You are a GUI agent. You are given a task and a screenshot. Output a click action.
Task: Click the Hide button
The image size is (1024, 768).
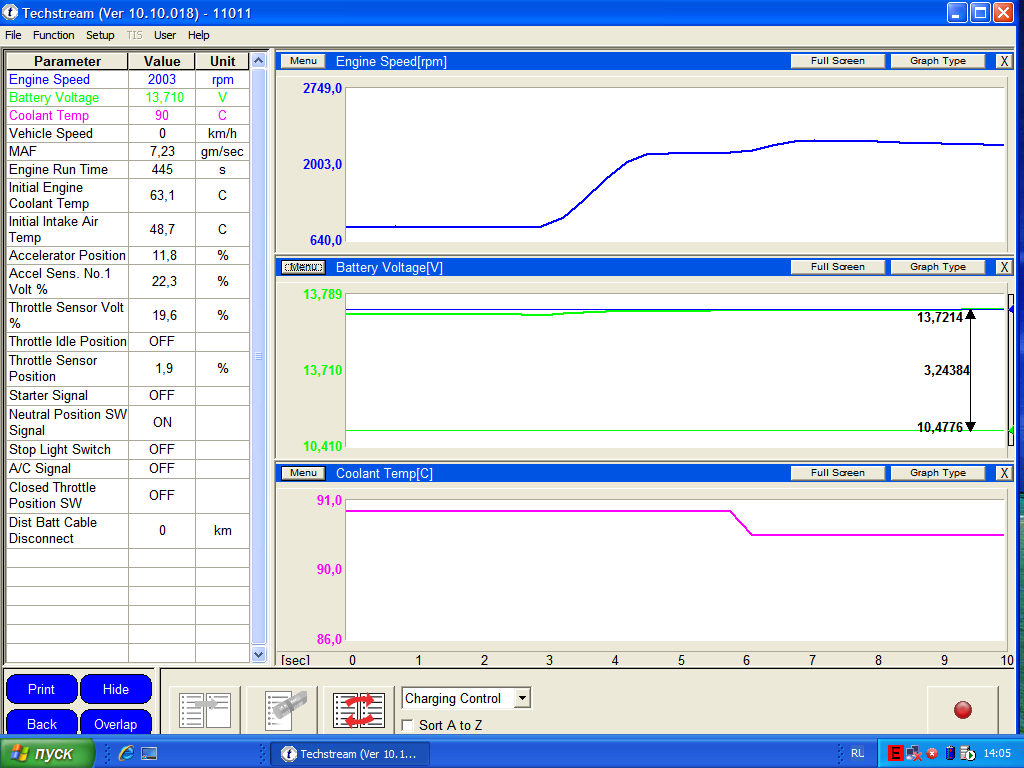pos(116,690)
